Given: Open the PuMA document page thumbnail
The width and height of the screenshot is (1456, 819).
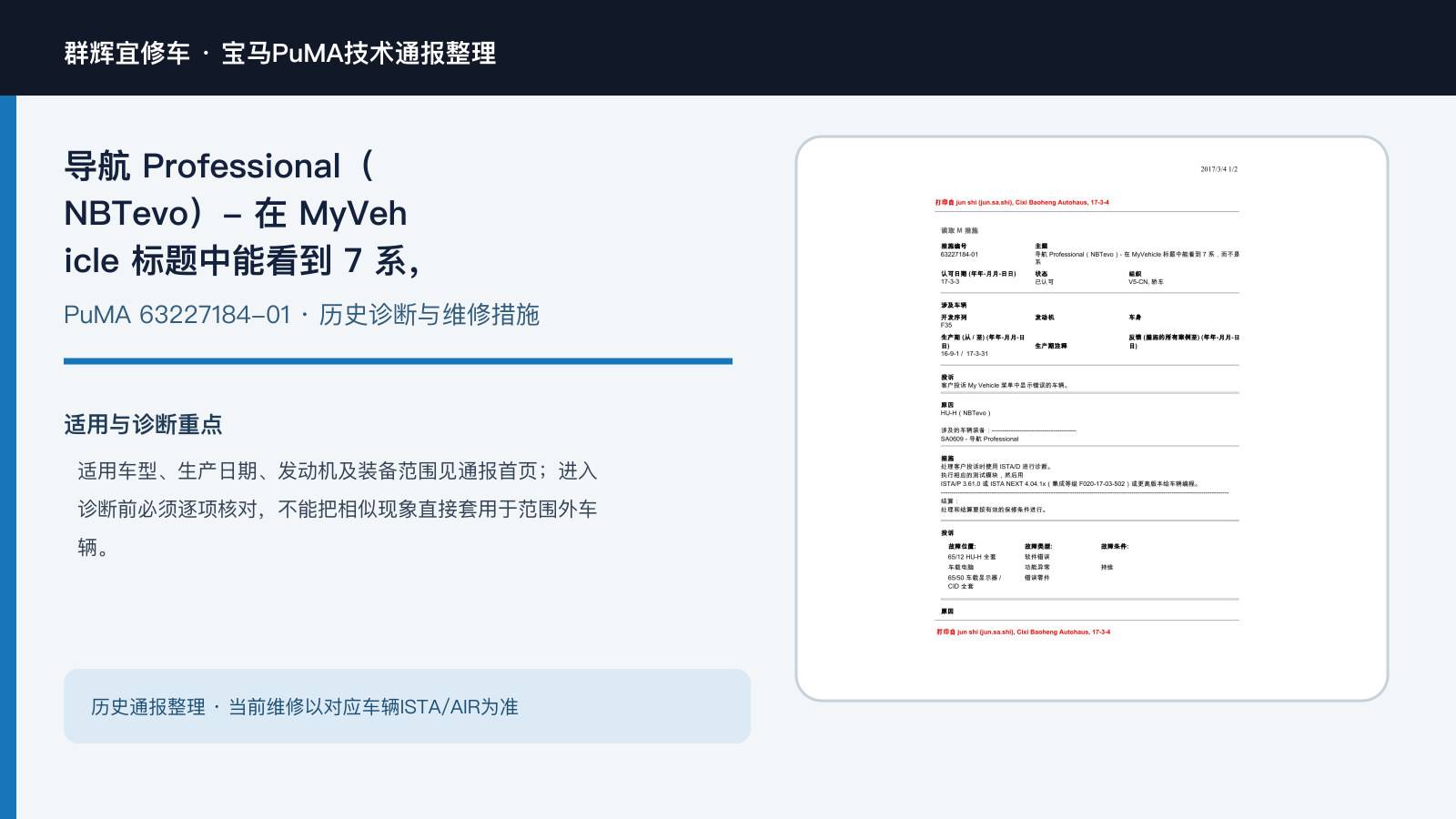Looking at the screenshot, I should click(1092, 419).
